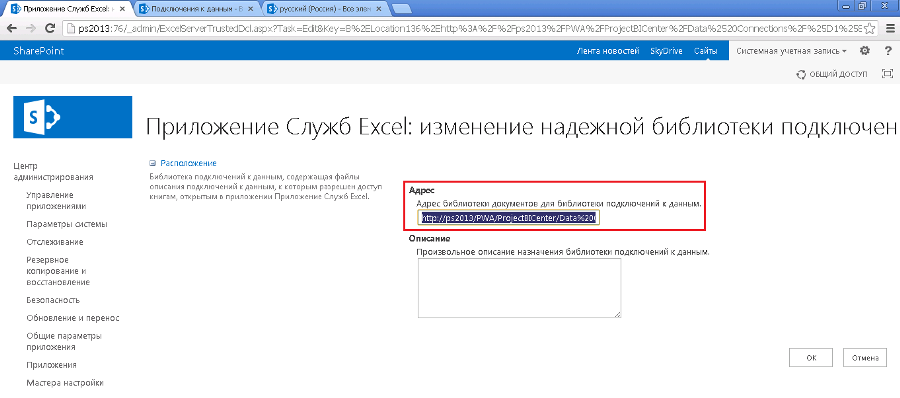Viewport: 900px width, 398px height.
Task: Bookmark page with the star icon
Action: pos(871,28)
